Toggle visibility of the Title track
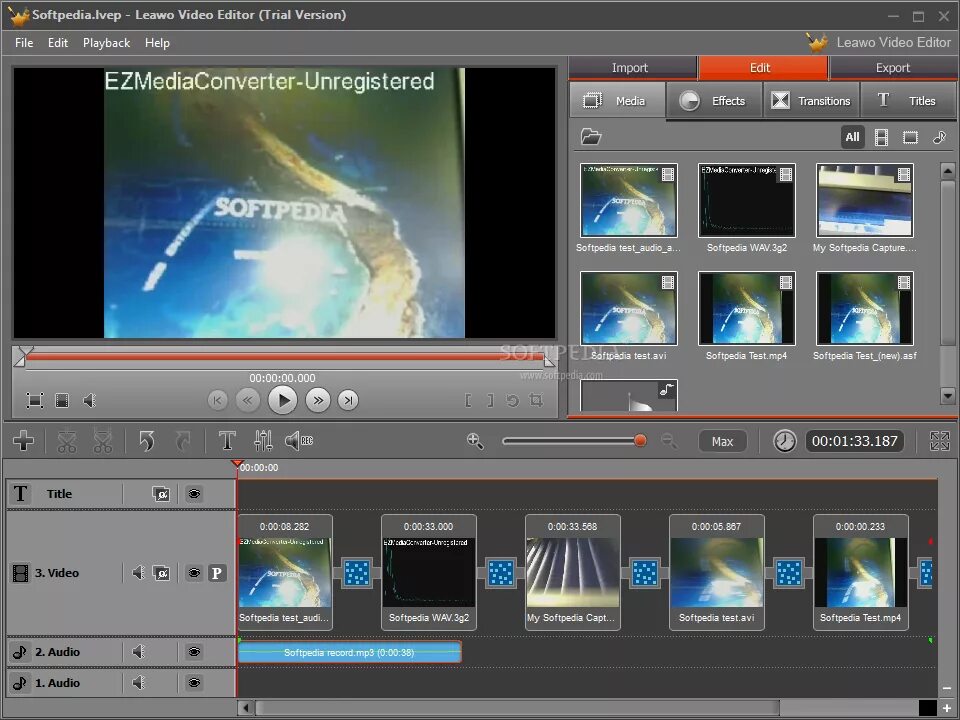Image resolution: width=960 pixels, height=720 pixels. [x=194, y=493]
